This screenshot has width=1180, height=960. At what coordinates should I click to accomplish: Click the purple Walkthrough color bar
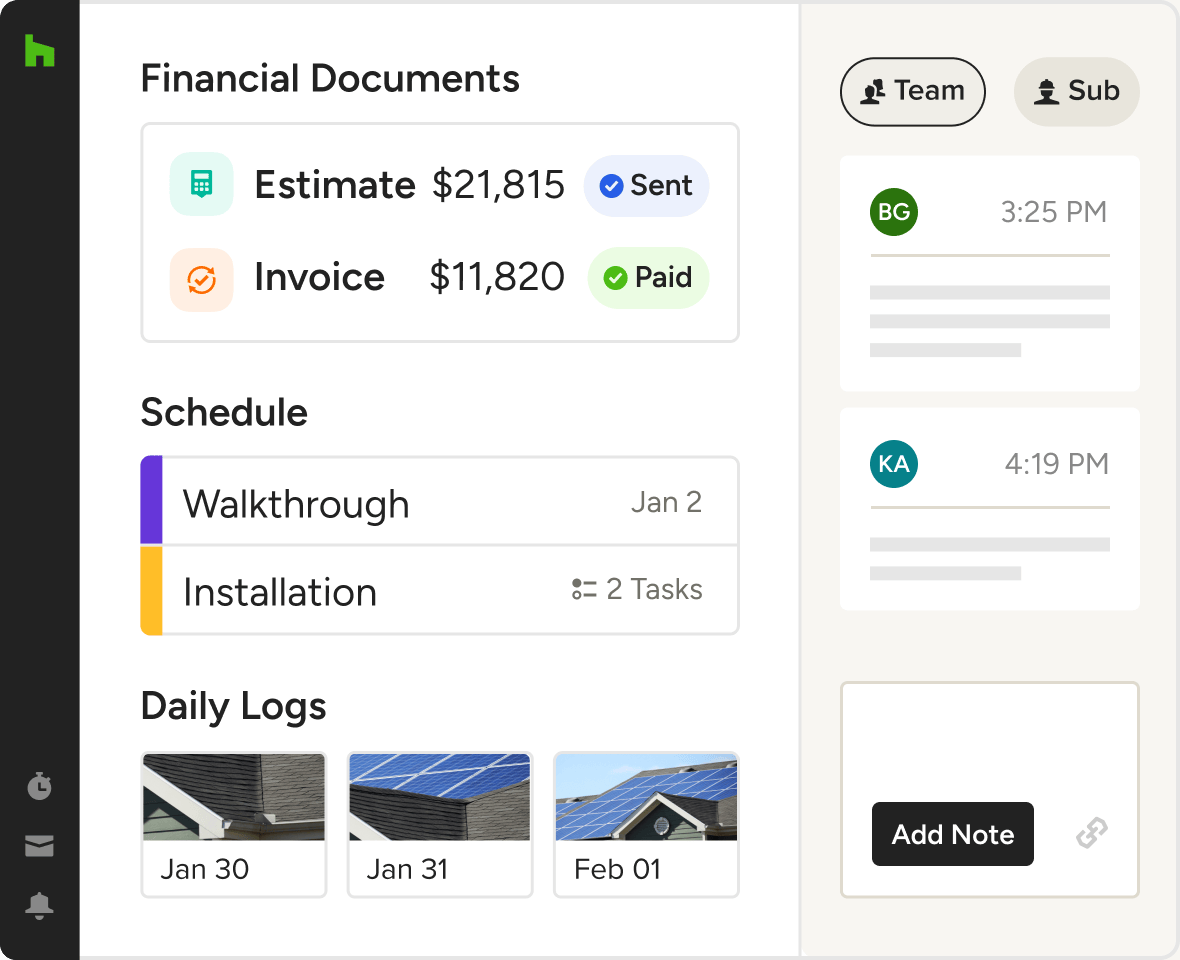click(151, 501)
